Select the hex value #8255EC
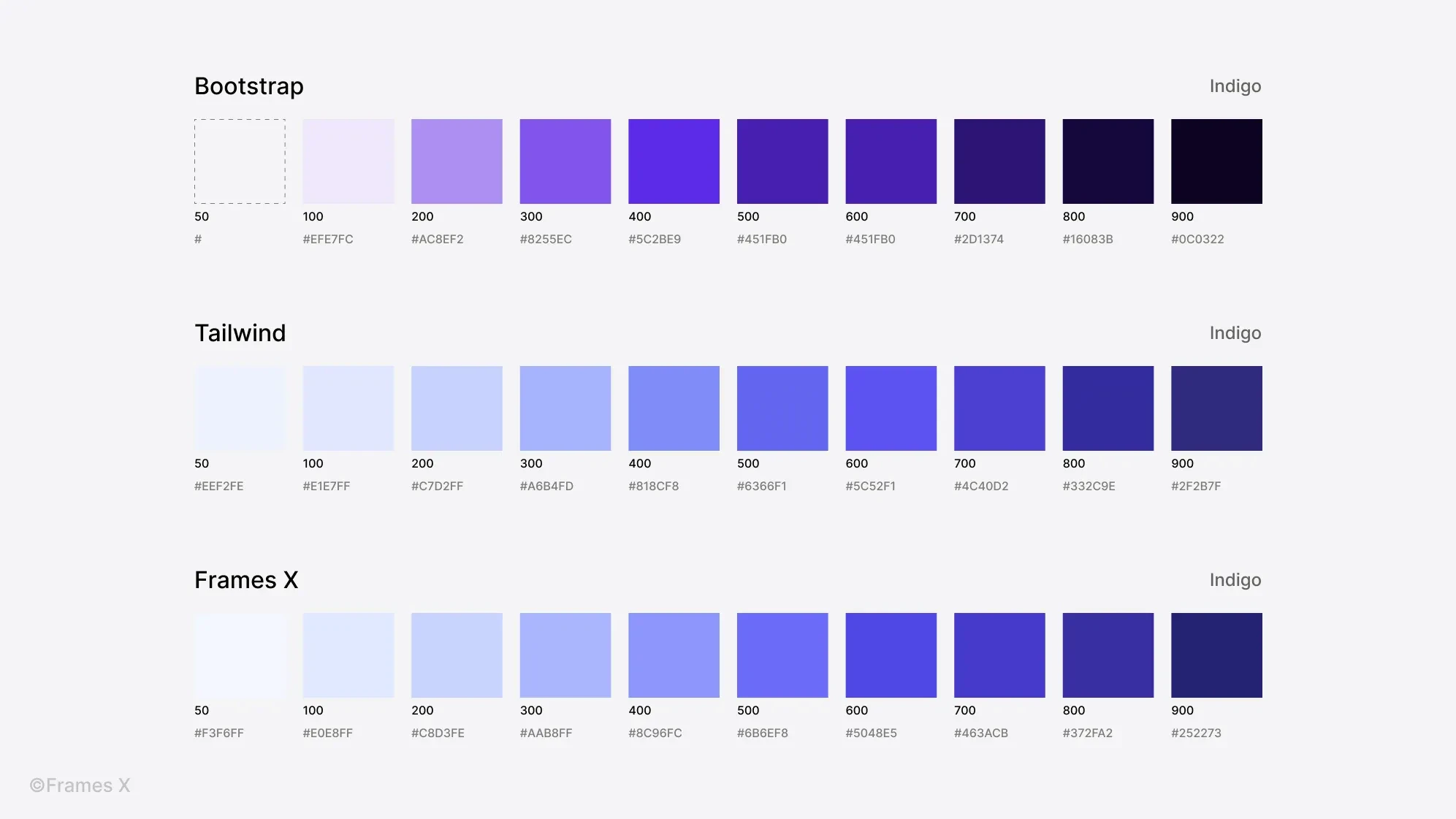1456x819 pixels. [546, 239]
